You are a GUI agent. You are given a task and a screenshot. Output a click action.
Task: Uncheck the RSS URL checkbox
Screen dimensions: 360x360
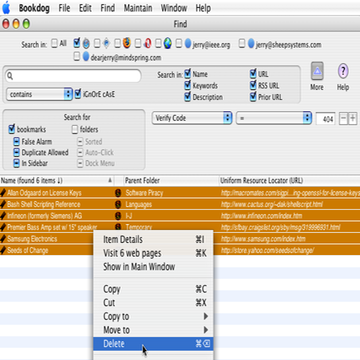tap(253, 85)
